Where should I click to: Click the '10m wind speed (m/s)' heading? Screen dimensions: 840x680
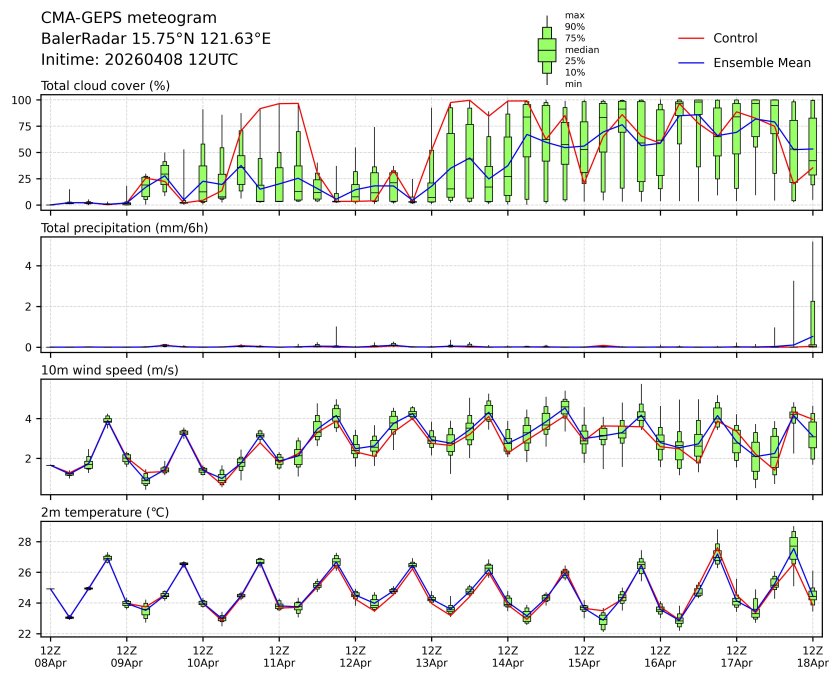[x=110, y=371]
